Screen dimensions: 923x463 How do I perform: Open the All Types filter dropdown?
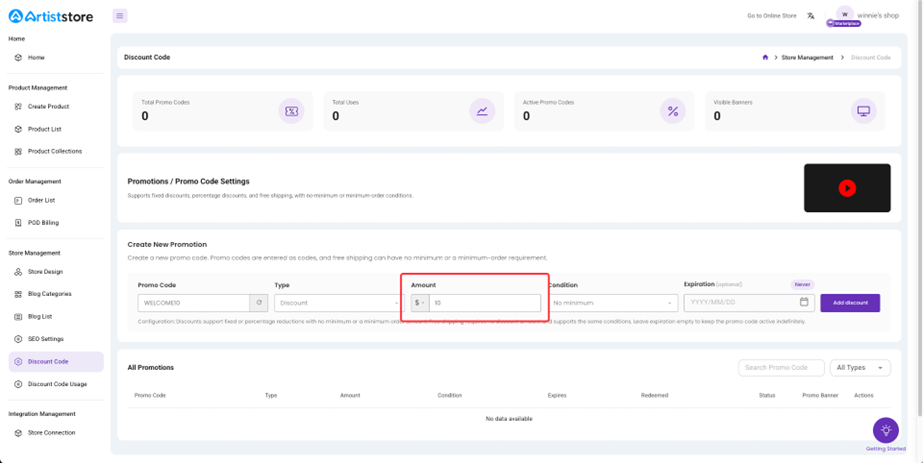pyautogui.click(x=860, y=368)
